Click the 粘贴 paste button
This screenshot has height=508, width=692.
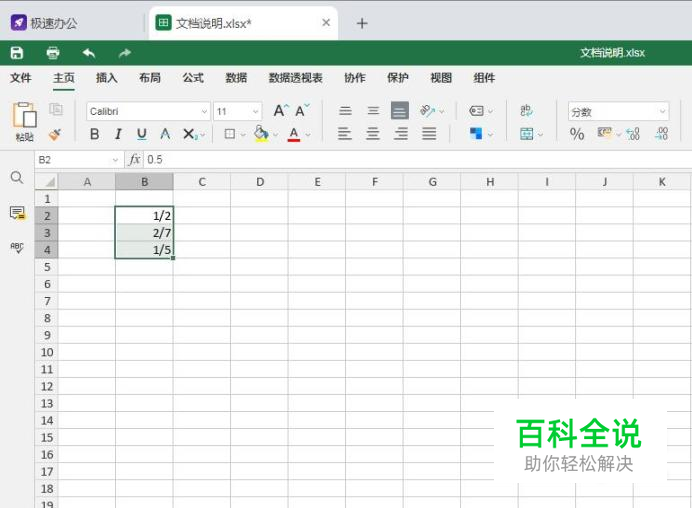point(24,122)
